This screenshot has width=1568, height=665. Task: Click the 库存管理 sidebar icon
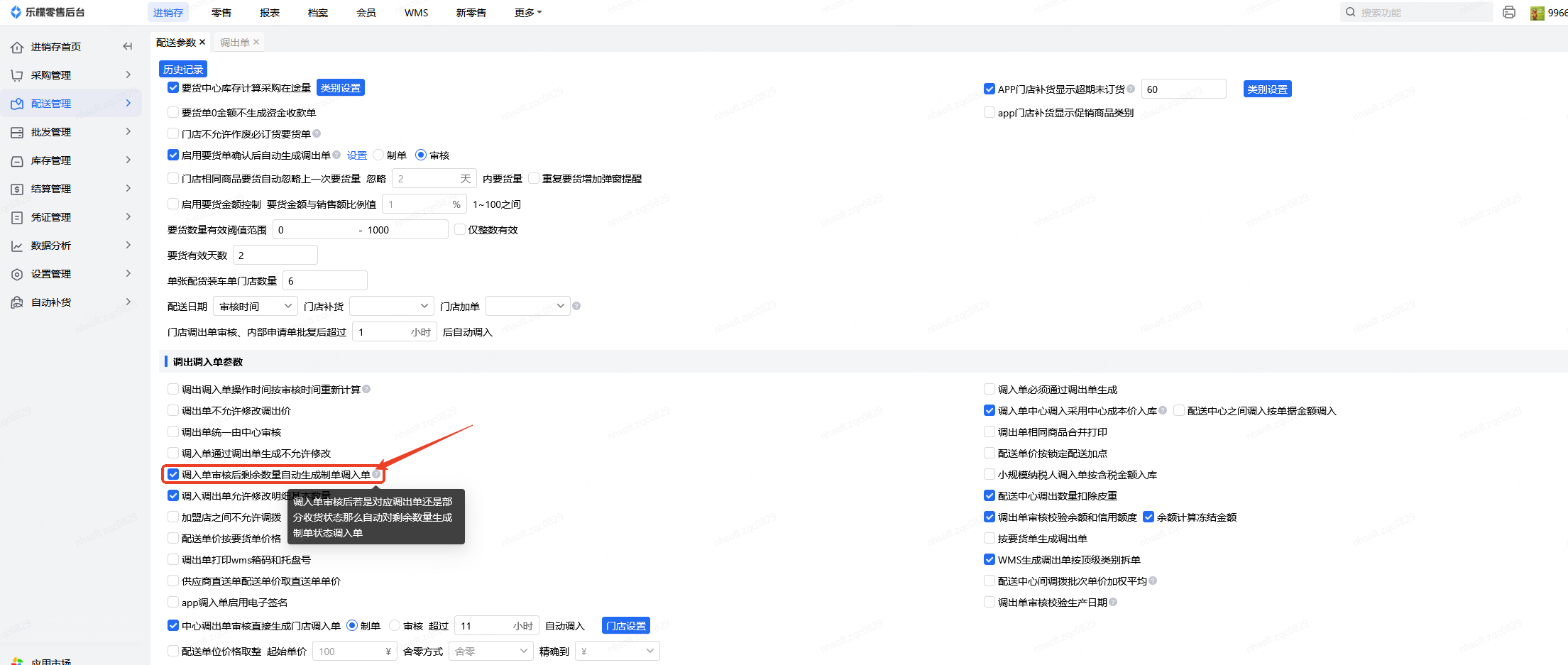[x=17, y=160]
